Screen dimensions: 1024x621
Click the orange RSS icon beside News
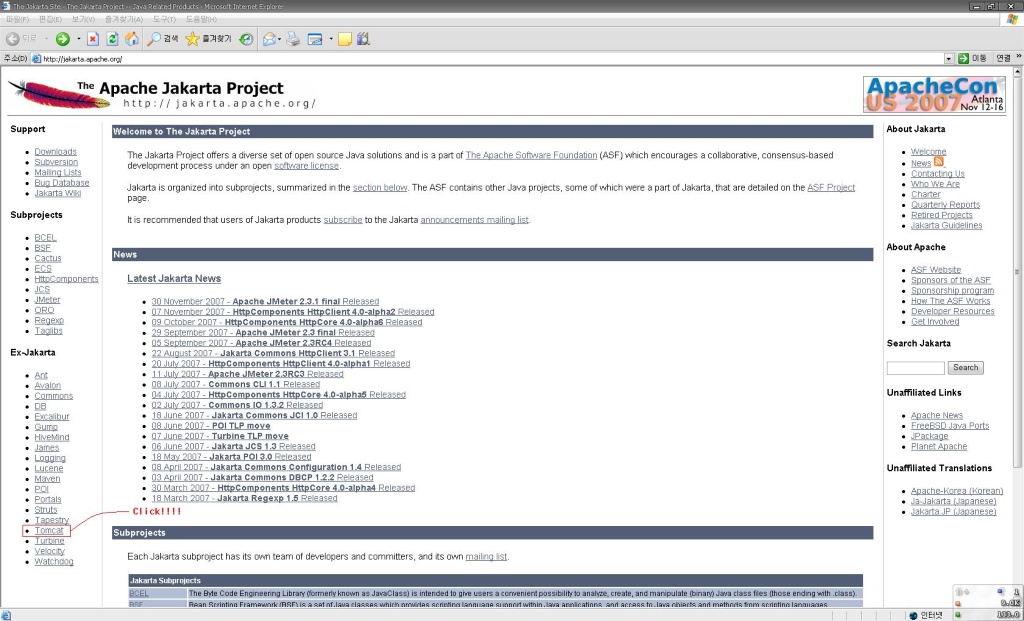[938, 162]
